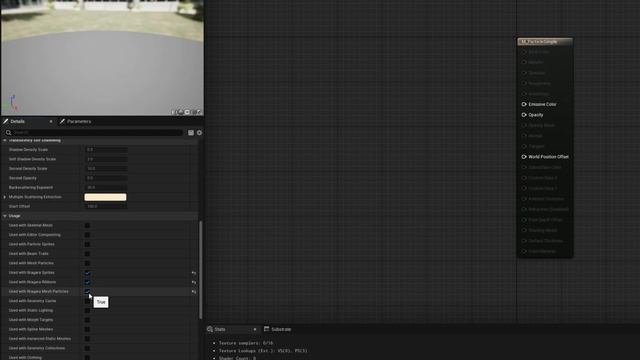Screen dimensions: 640x360
Task: Click the Second Density Scale field
Action: point(106,169)
